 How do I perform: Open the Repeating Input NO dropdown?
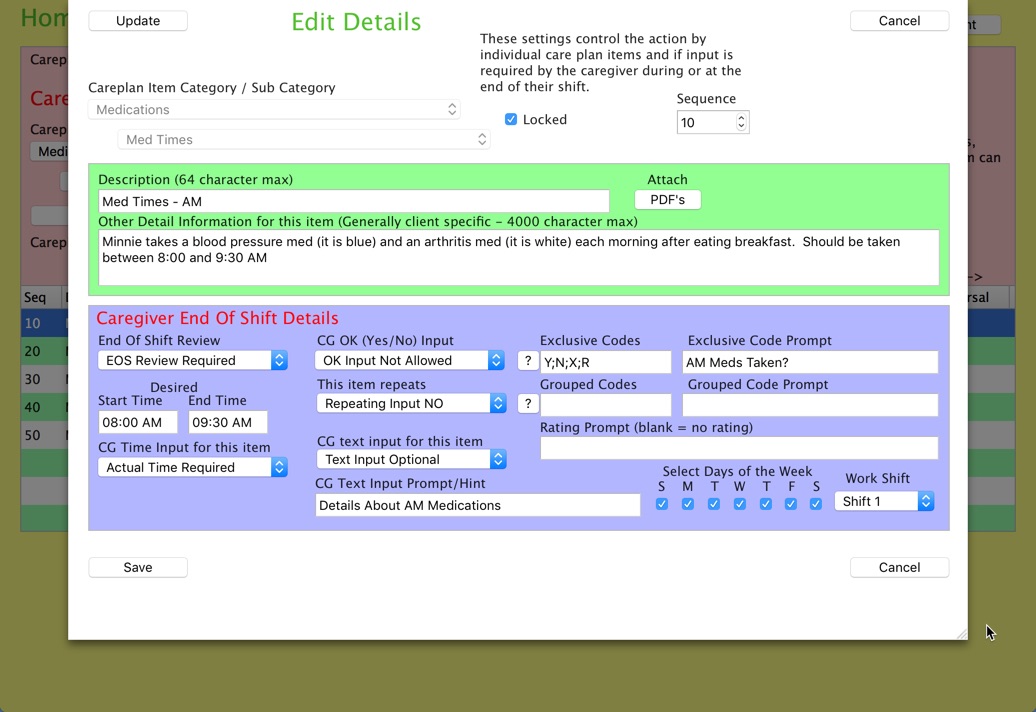[x=411, y=403]
